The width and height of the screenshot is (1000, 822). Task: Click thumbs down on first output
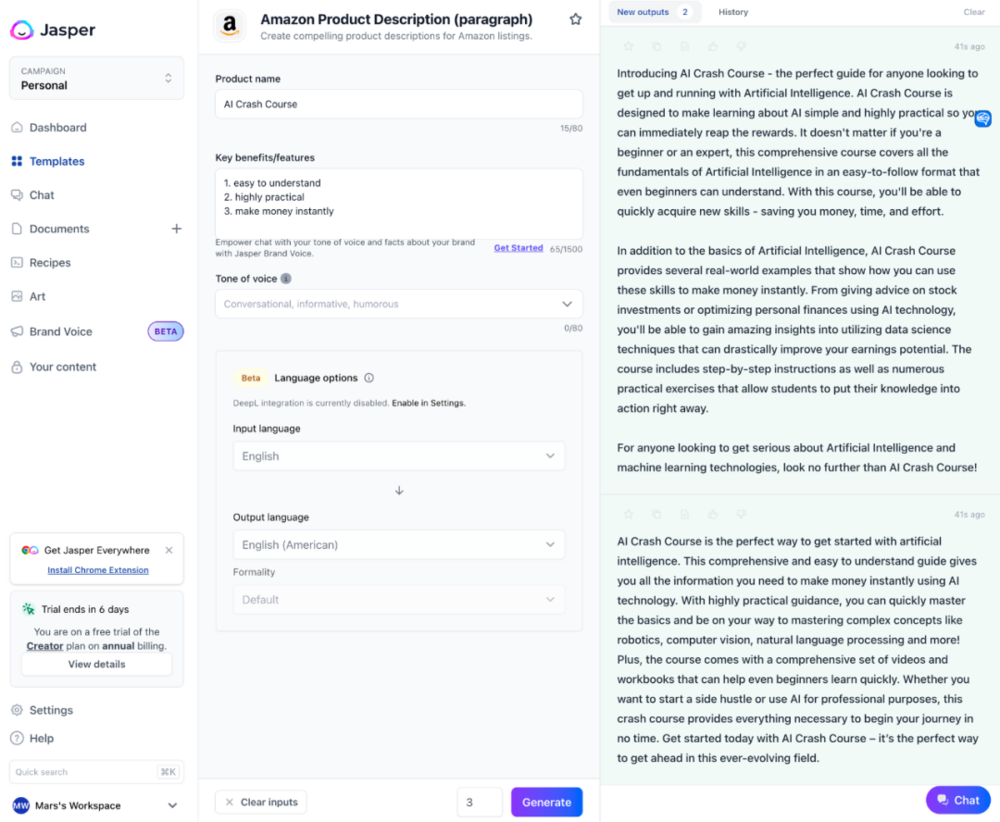point(741,47)
